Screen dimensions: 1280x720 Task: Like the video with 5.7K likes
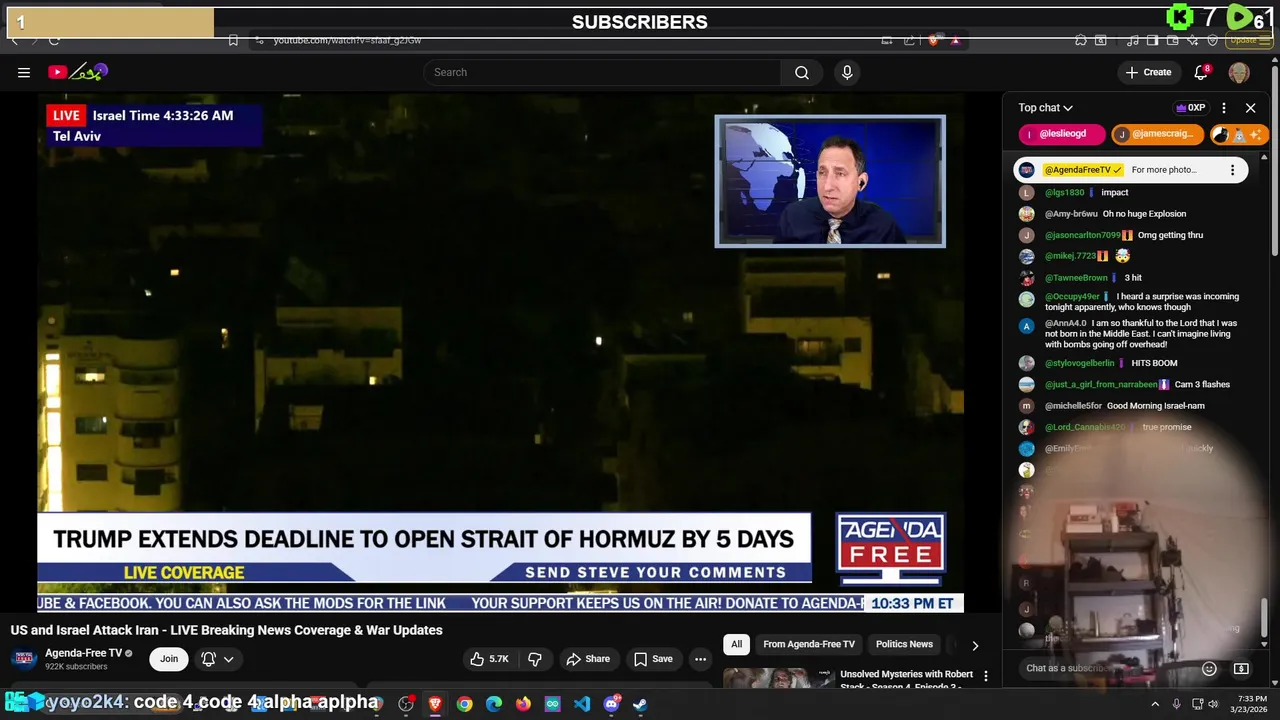(489, 658)
